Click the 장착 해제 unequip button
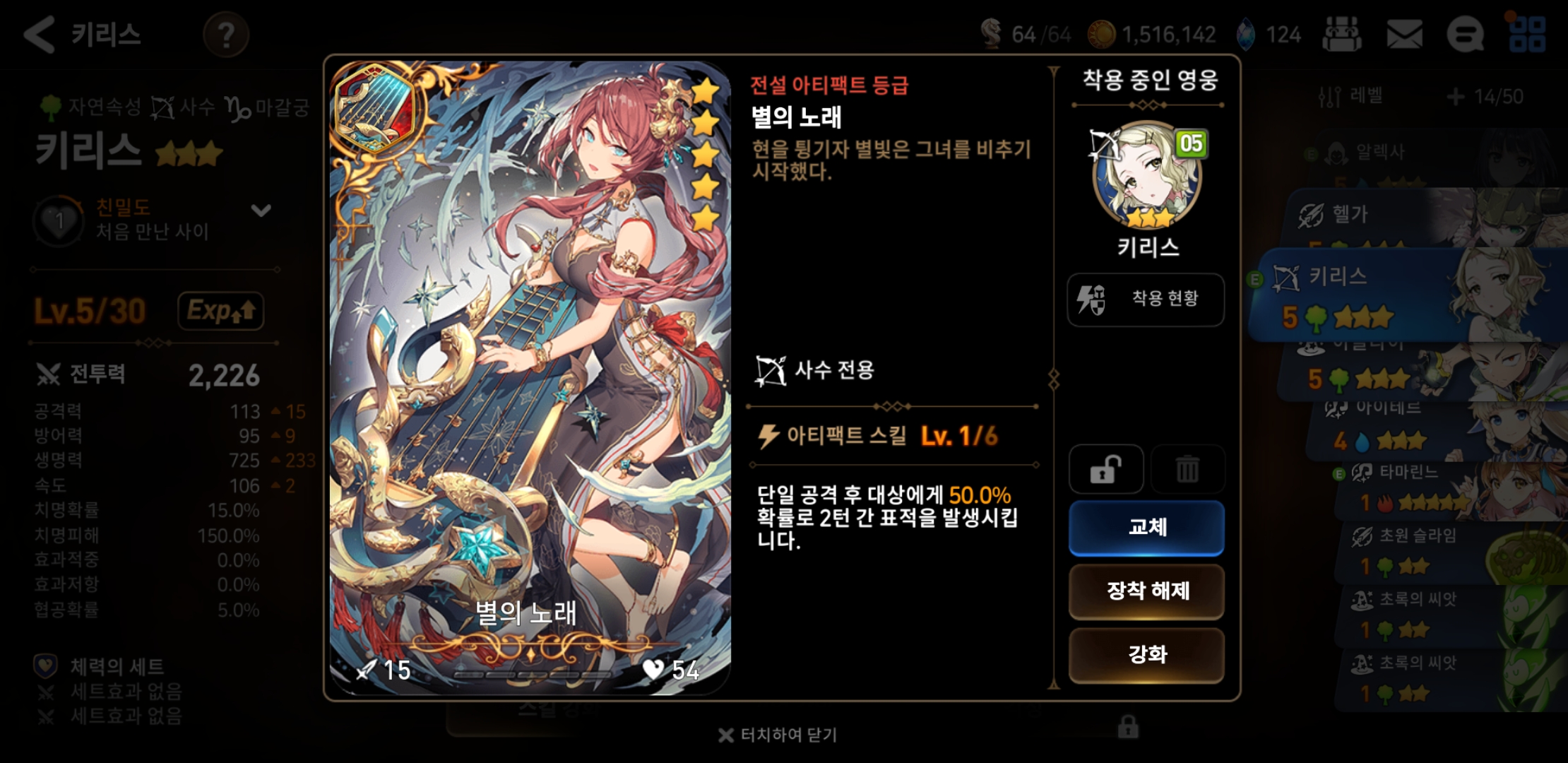Screen dimensions: 1568x763 click(x=1146, y=591)
